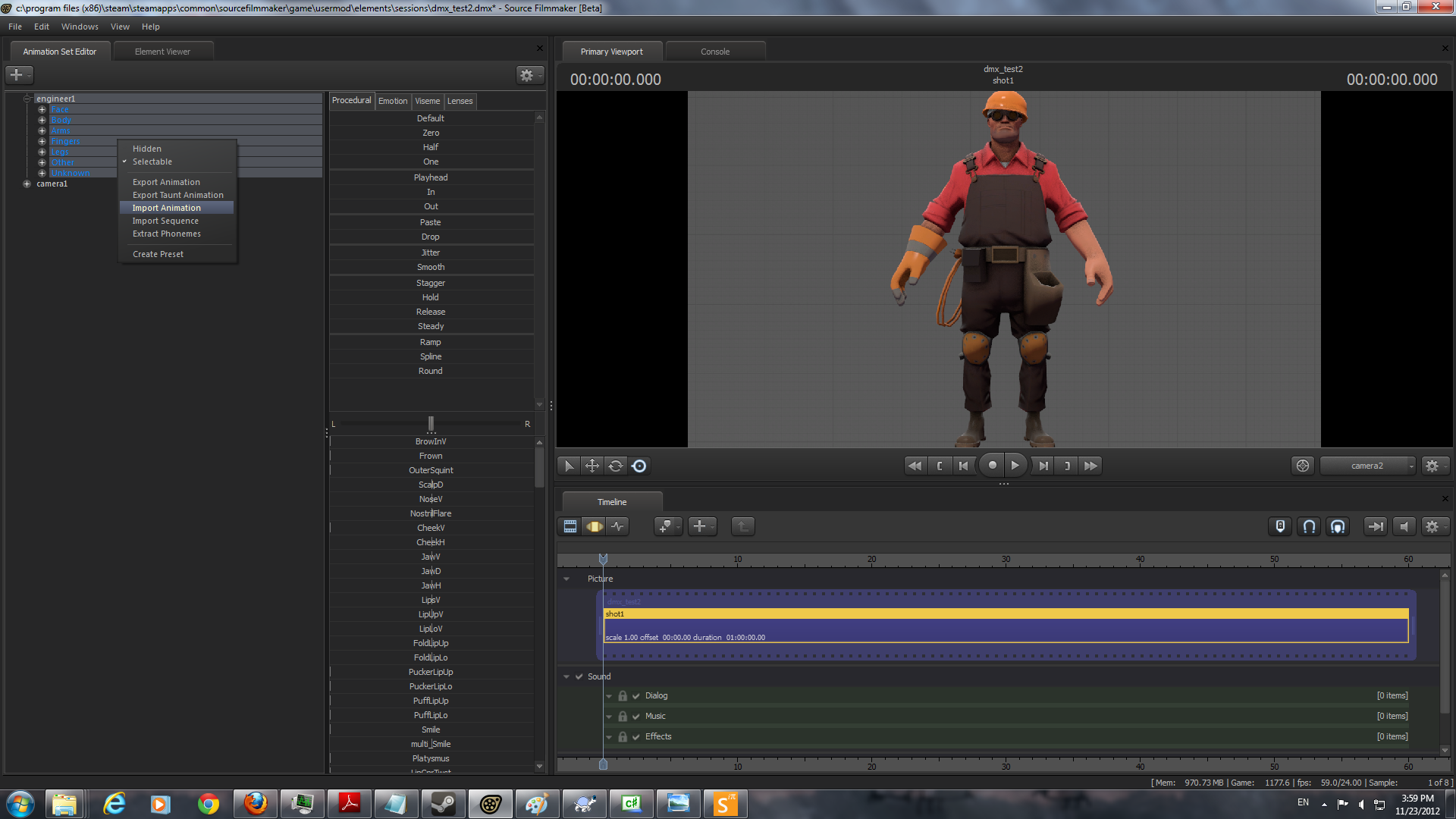Apply the Jitter procedural preset
1456x819 pixels.
pyautogui.click(x=431, y=253)
